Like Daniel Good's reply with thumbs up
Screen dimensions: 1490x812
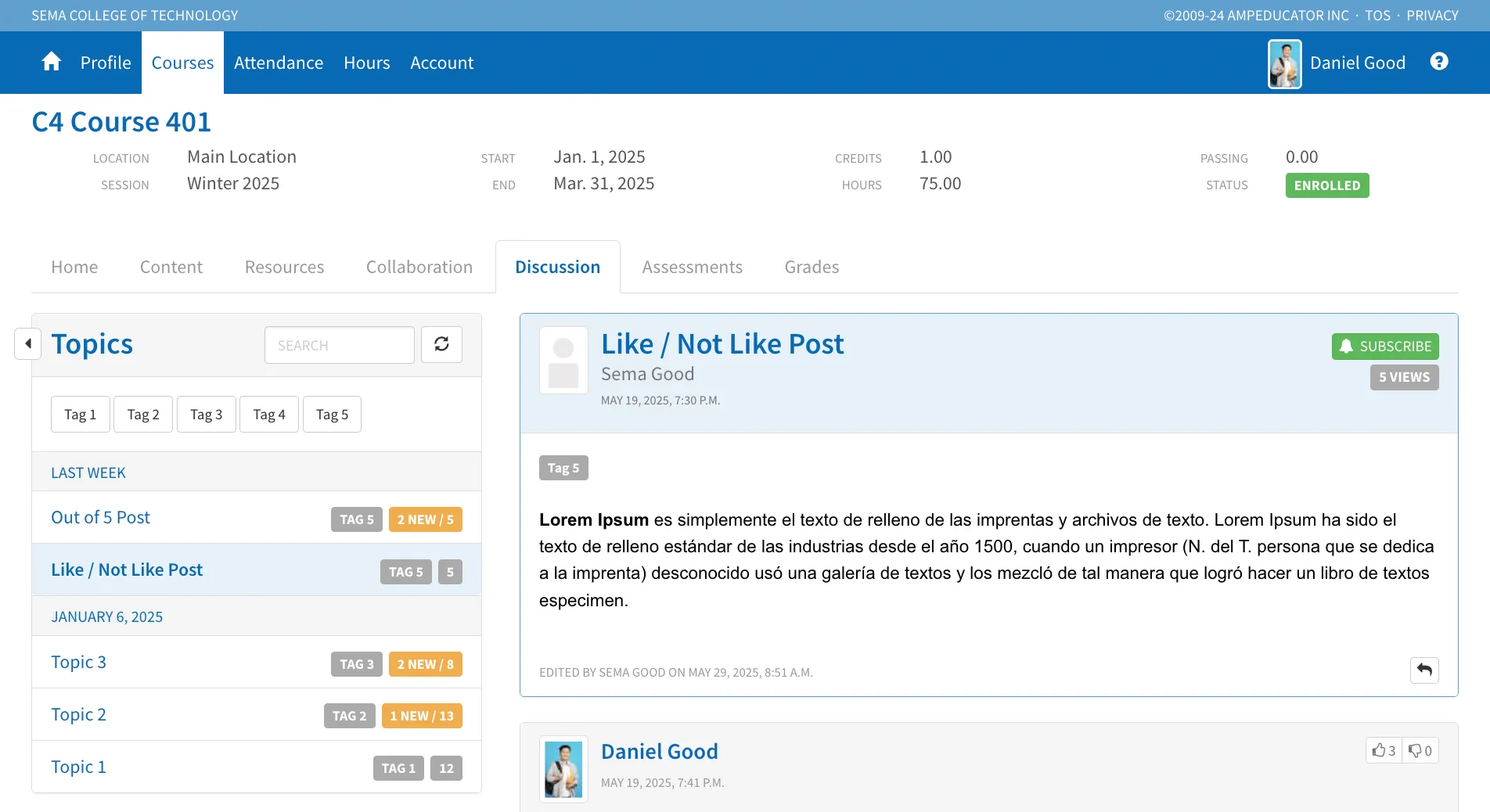click(1384, 751)
